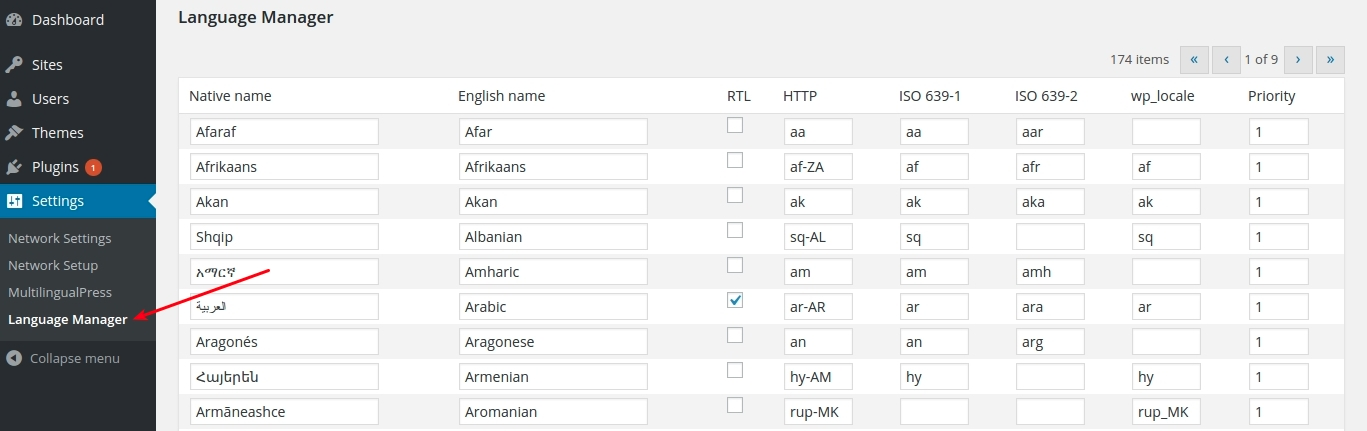Open Language Manager submenu link
This screenshot has height=431, width=1367.
68,320
